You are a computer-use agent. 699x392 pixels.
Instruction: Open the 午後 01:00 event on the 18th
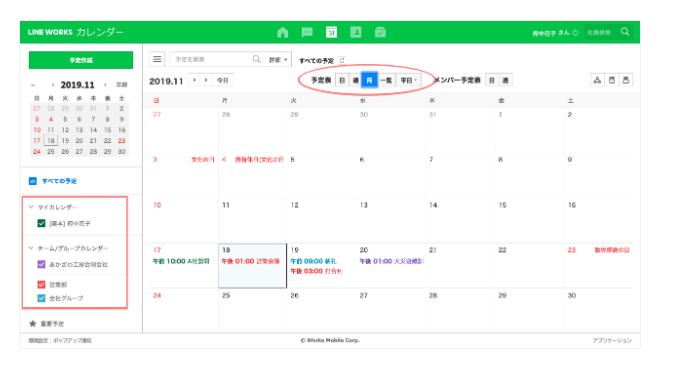pyautogui.click(x=251, y=261)
